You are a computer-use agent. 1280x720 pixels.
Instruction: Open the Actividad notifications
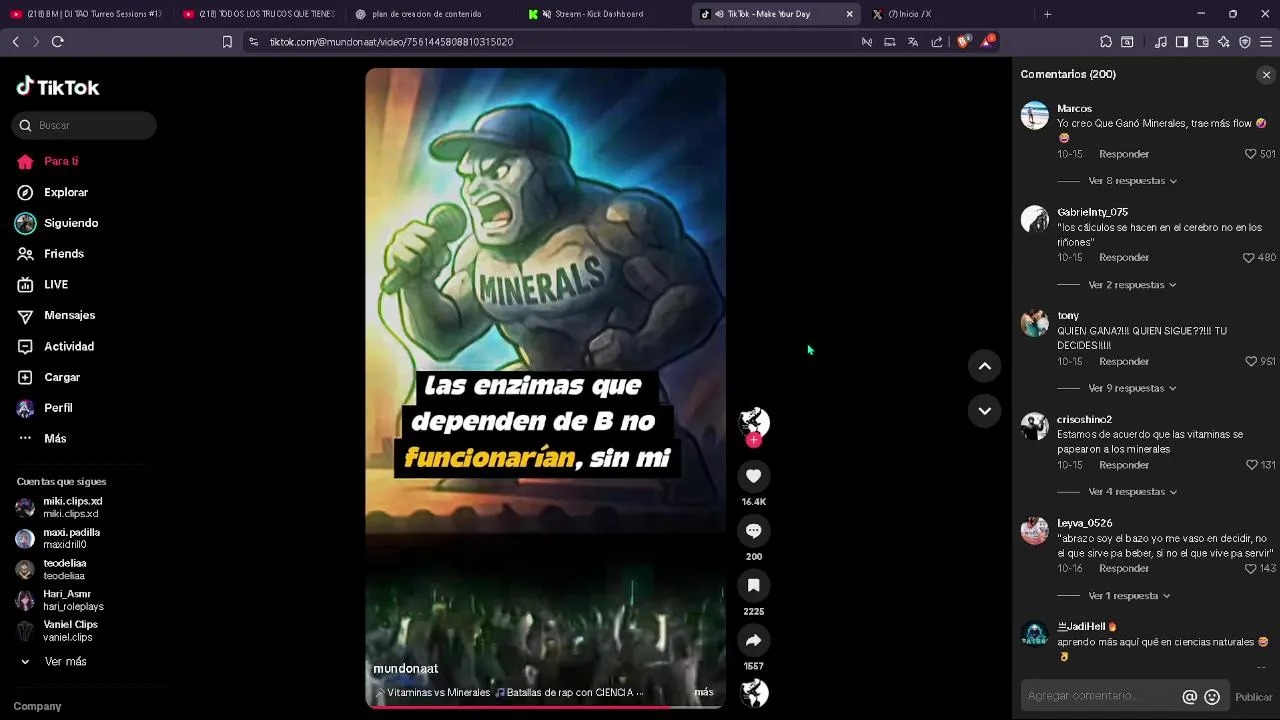[x=69, y=346]
